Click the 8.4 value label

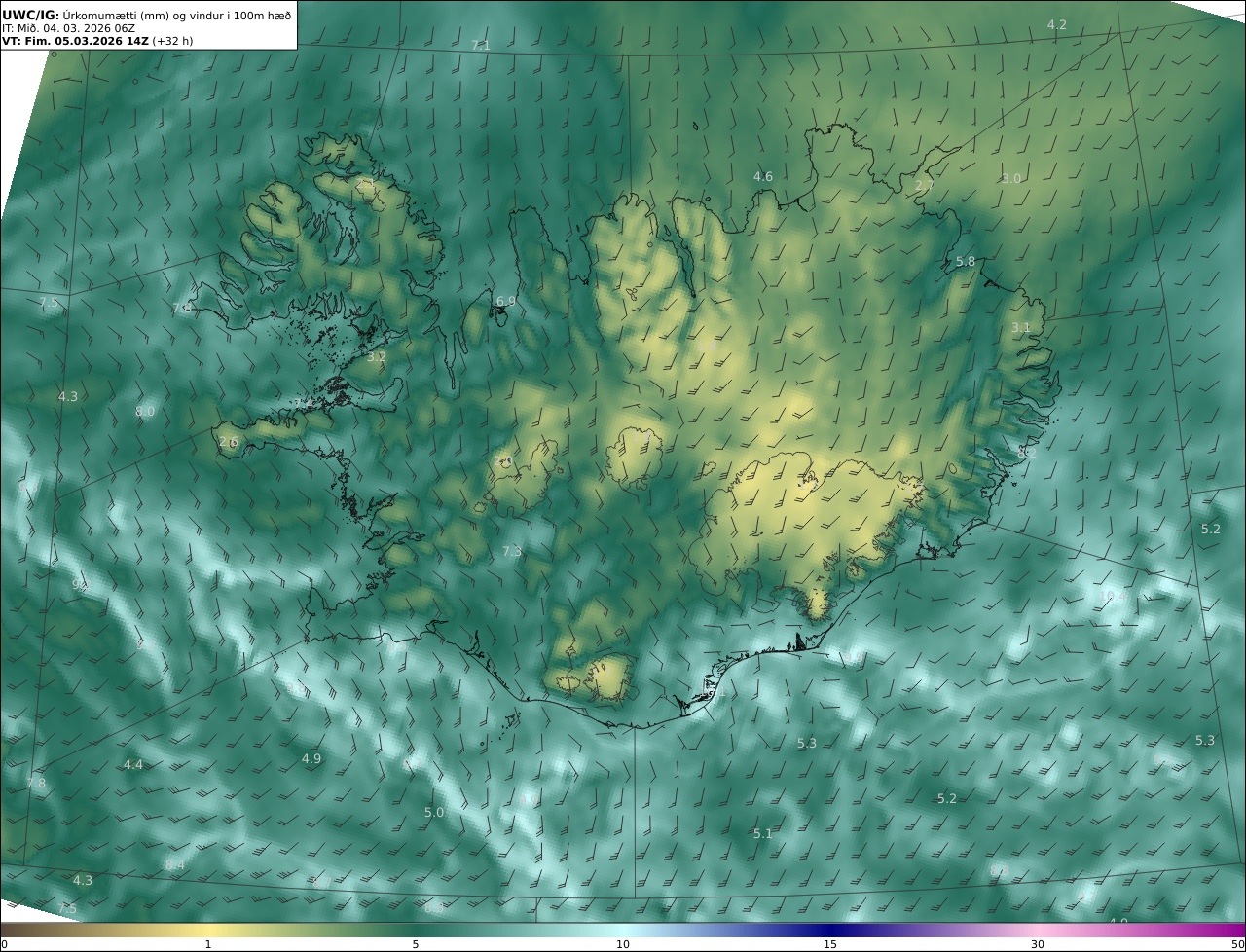click(174, 864)
